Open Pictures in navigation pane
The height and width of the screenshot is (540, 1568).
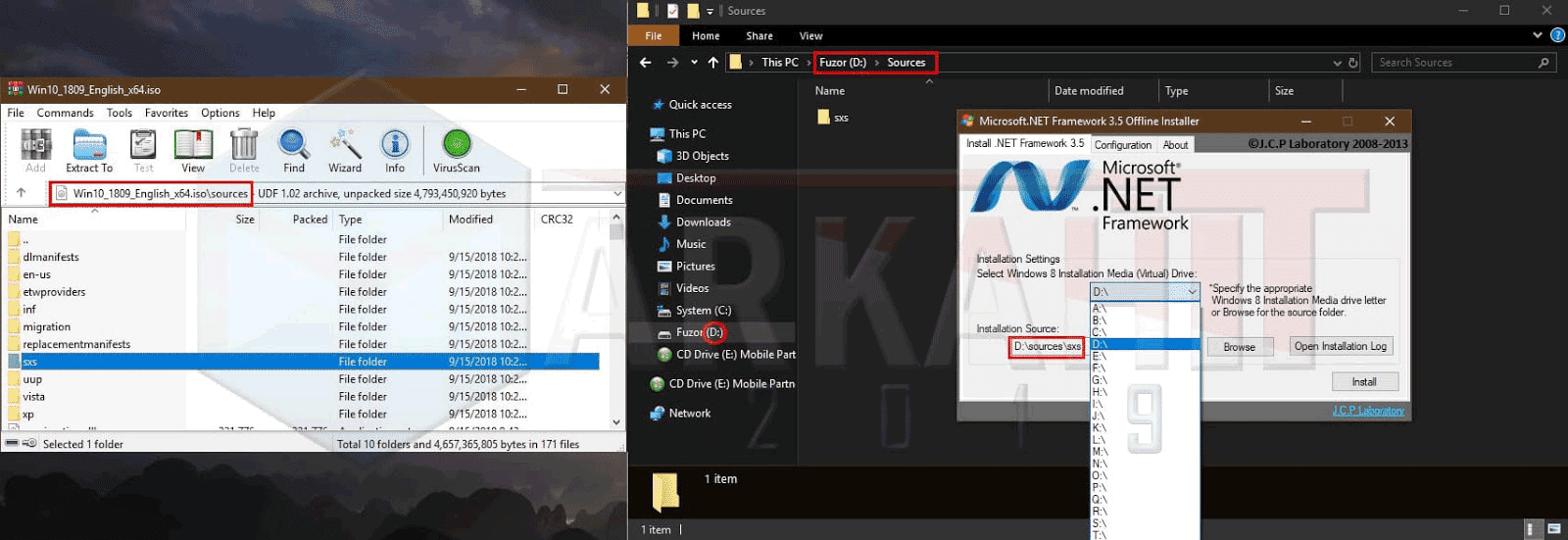coord(695,267)
